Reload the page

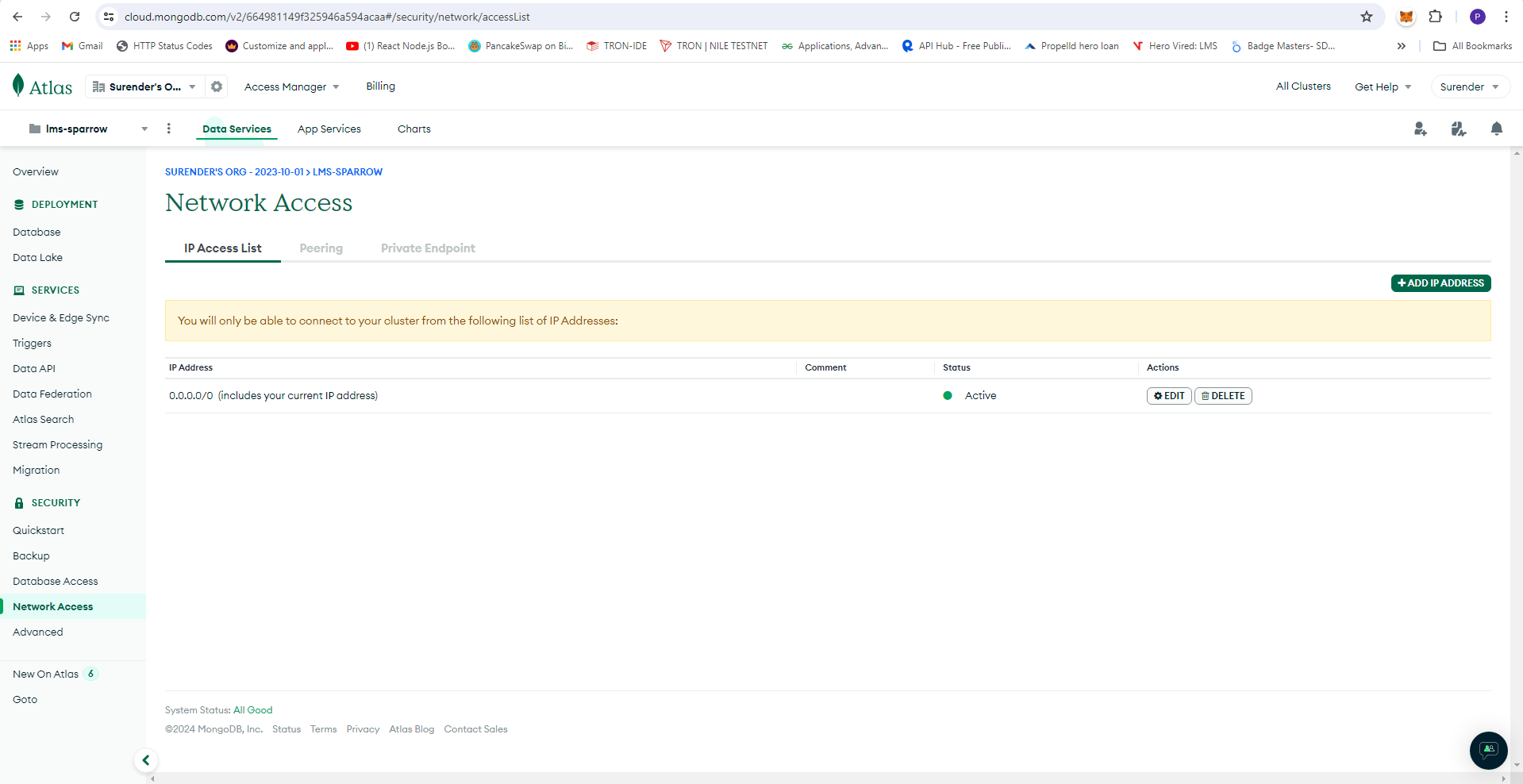[75, 17]
